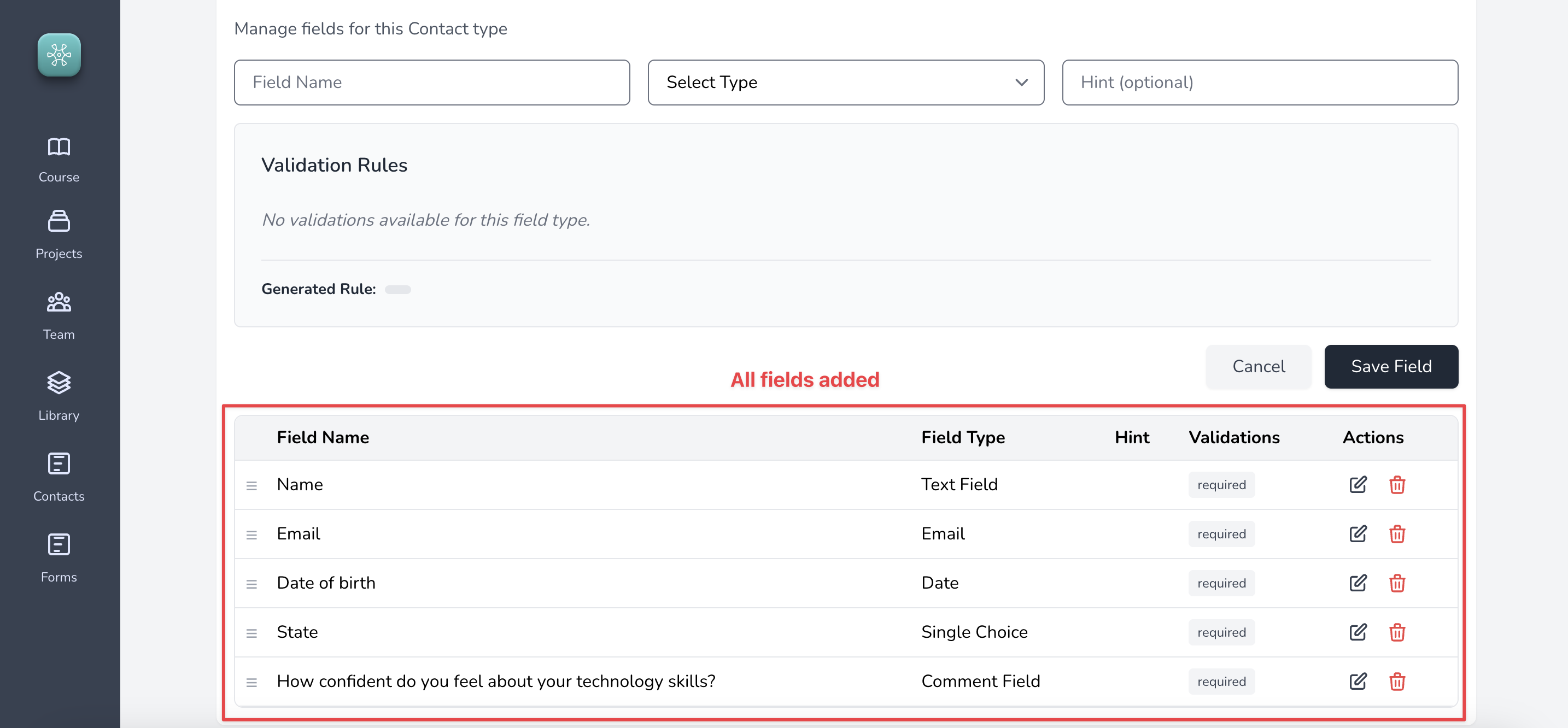
Task: Click the Cancel button
Action: point(1259,366)
